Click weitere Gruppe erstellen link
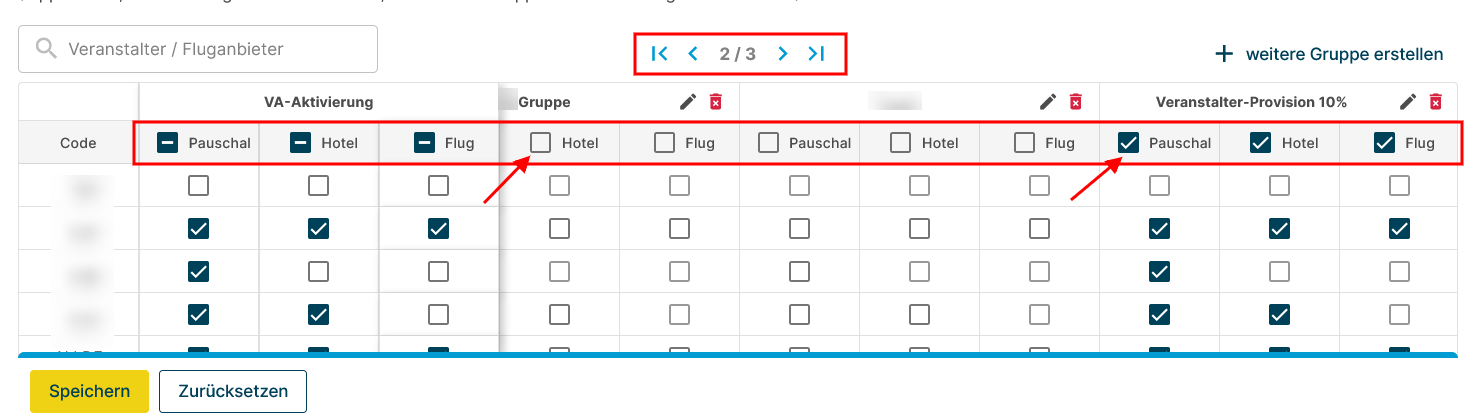The width and height of the screenshot is (1477, 420). [x=1344, y=54]
